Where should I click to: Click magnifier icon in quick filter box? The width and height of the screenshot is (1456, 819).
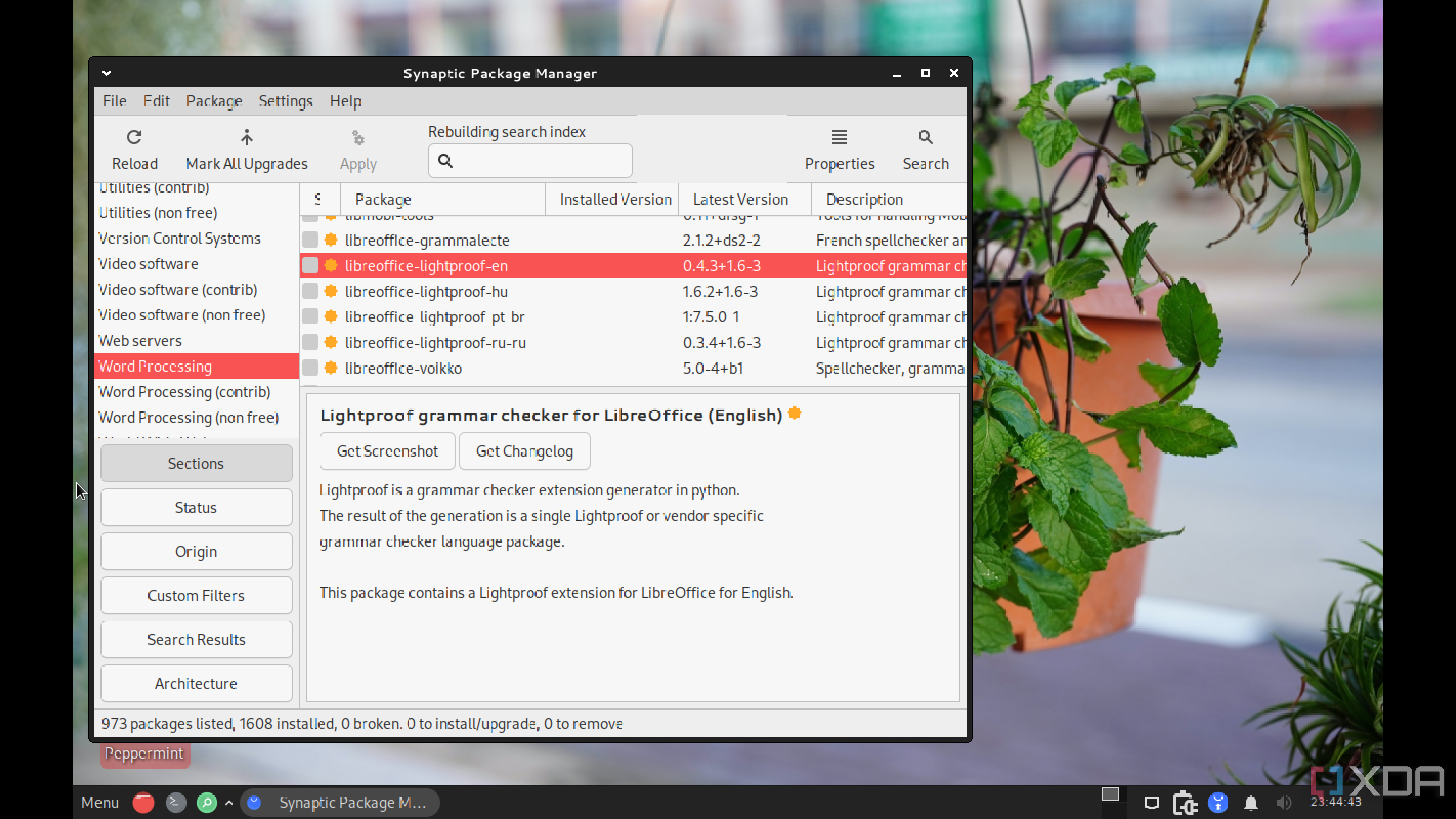tap(445, 161)
